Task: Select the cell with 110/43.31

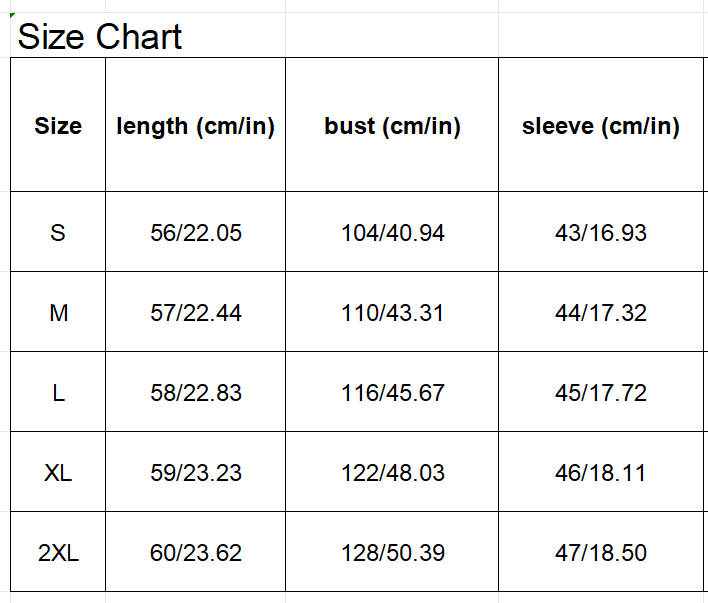Action: tap(392, 313)
